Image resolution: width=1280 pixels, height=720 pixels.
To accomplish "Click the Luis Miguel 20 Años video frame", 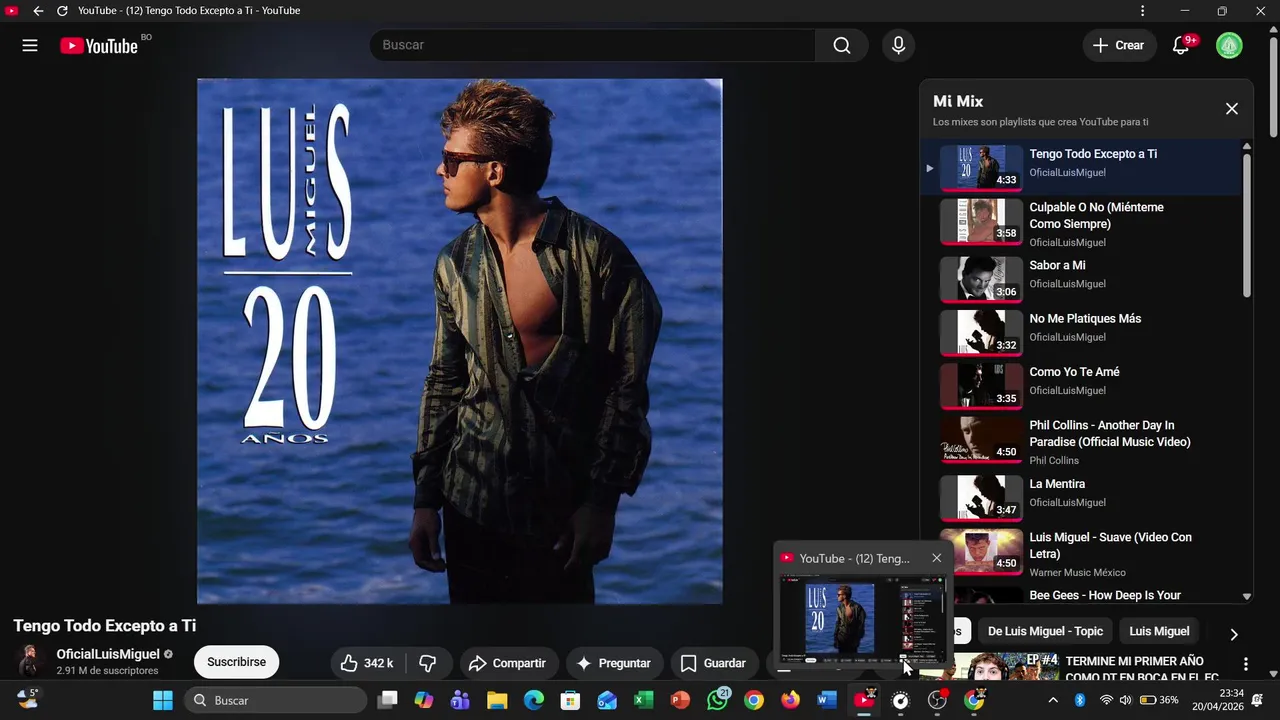I will pos(459,341).
